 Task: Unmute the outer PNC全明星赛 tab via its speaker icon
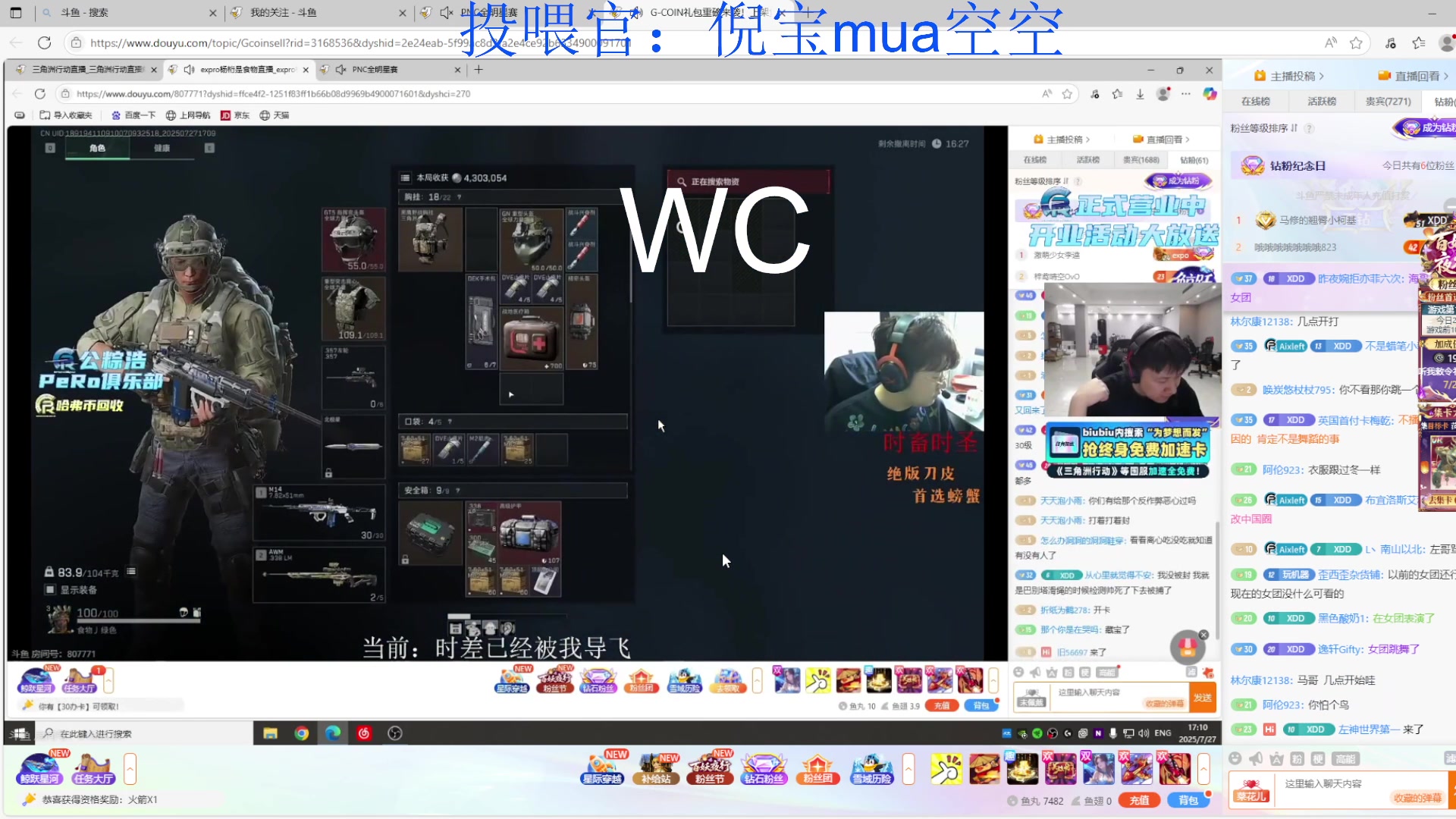point(447,12)
